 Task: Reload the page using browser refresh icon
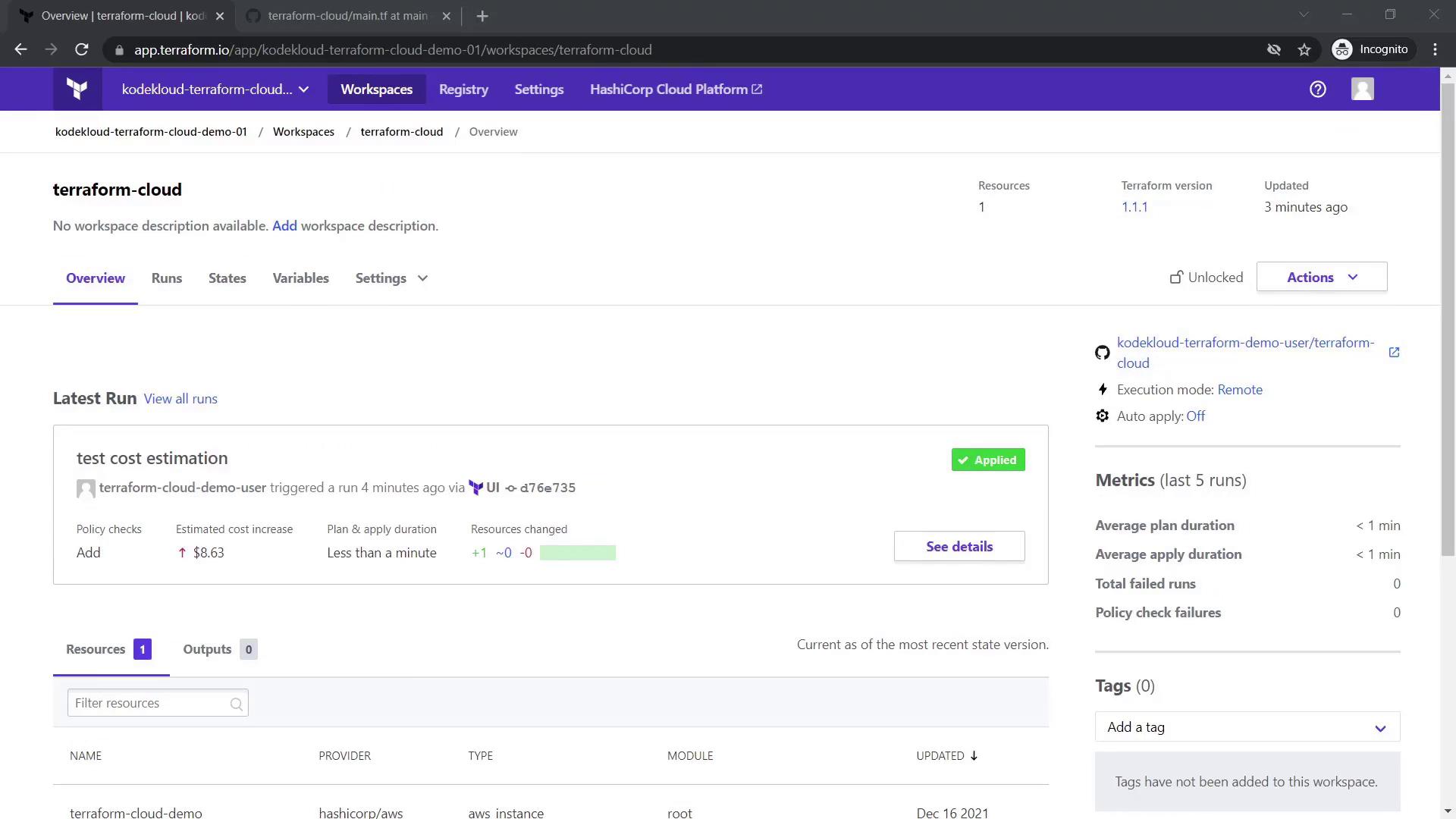pyautogui.click(x=82, y=50)
